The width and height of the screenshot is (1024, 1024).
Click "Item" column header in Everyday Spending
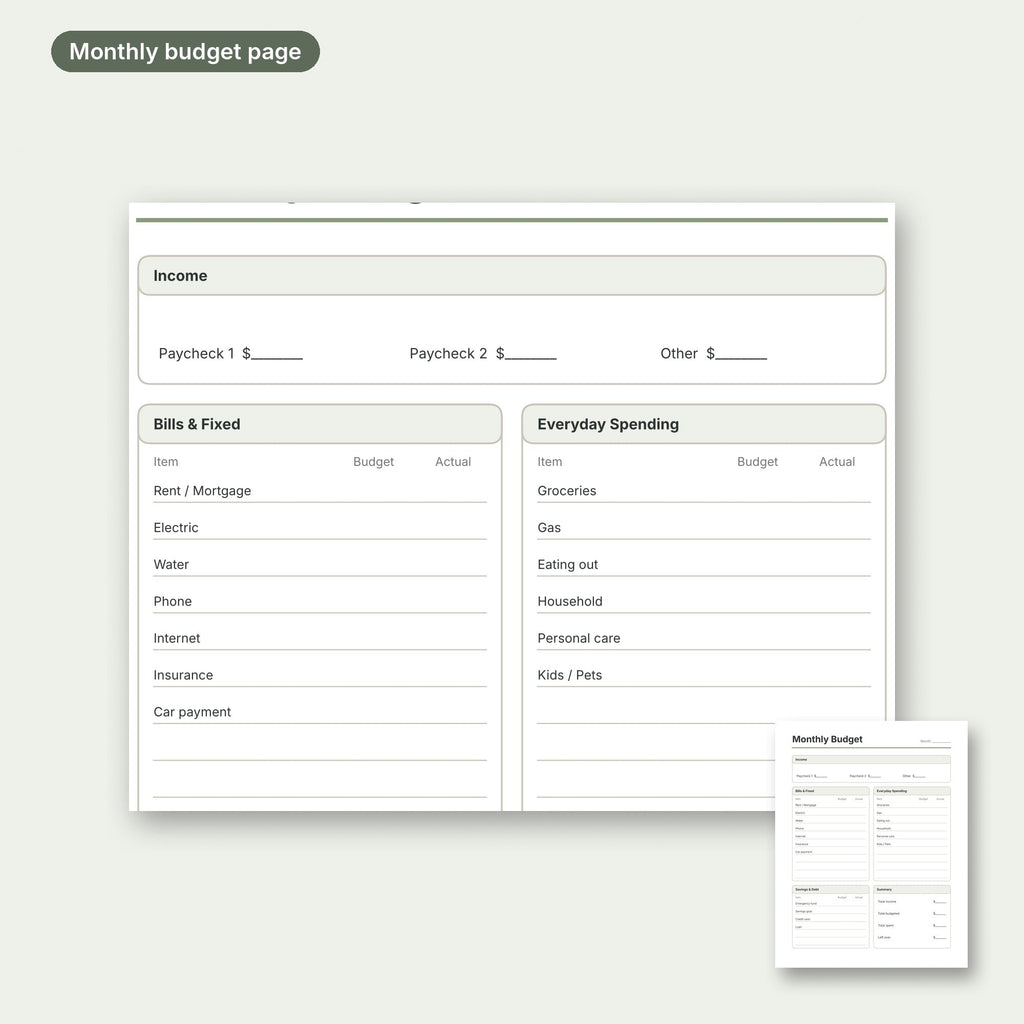coord(550,462)
